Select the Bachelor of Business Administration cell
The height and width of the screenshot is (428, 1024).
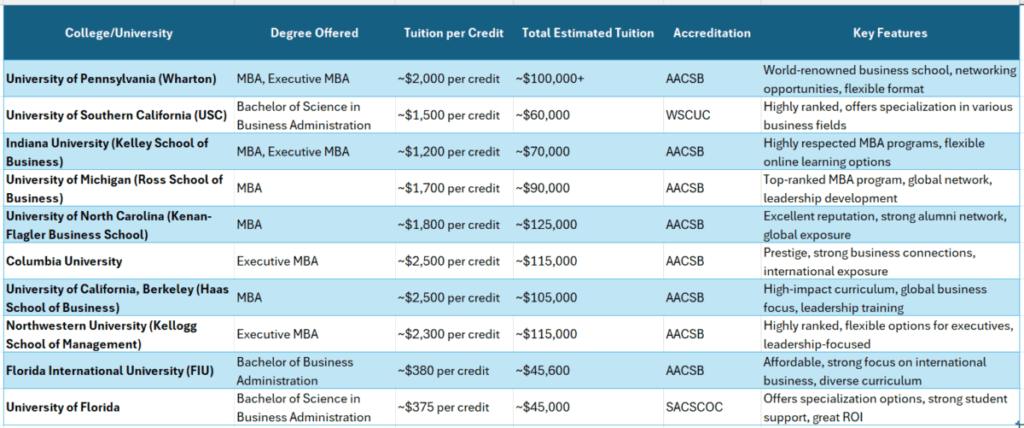pyautogui.click(x=314, y=371)
